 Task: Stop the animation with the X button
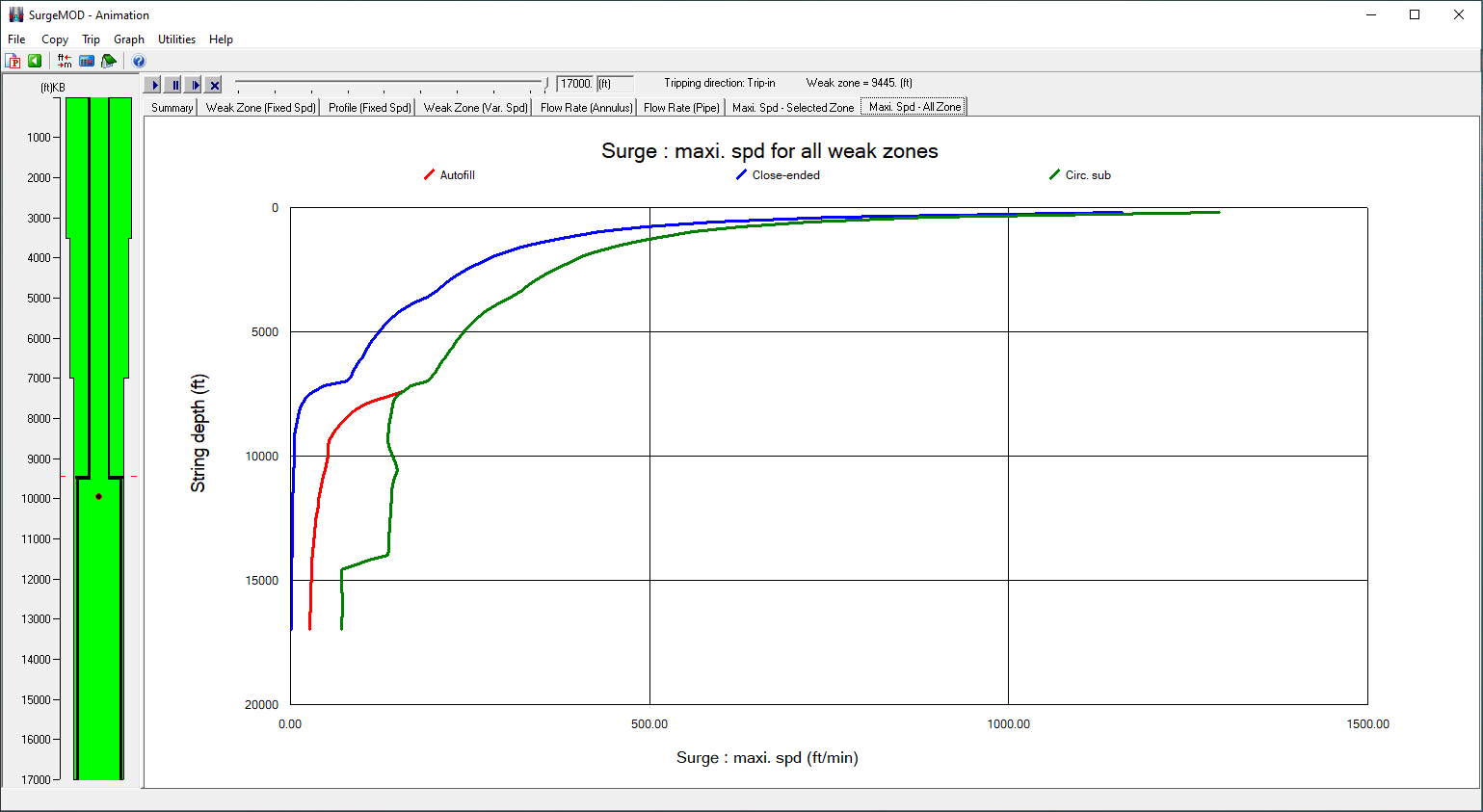214,85
